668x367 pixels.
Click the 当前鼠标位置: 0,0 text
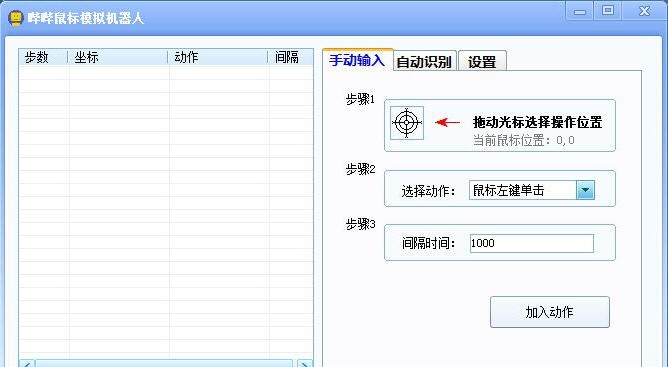[x=524, y=140]
